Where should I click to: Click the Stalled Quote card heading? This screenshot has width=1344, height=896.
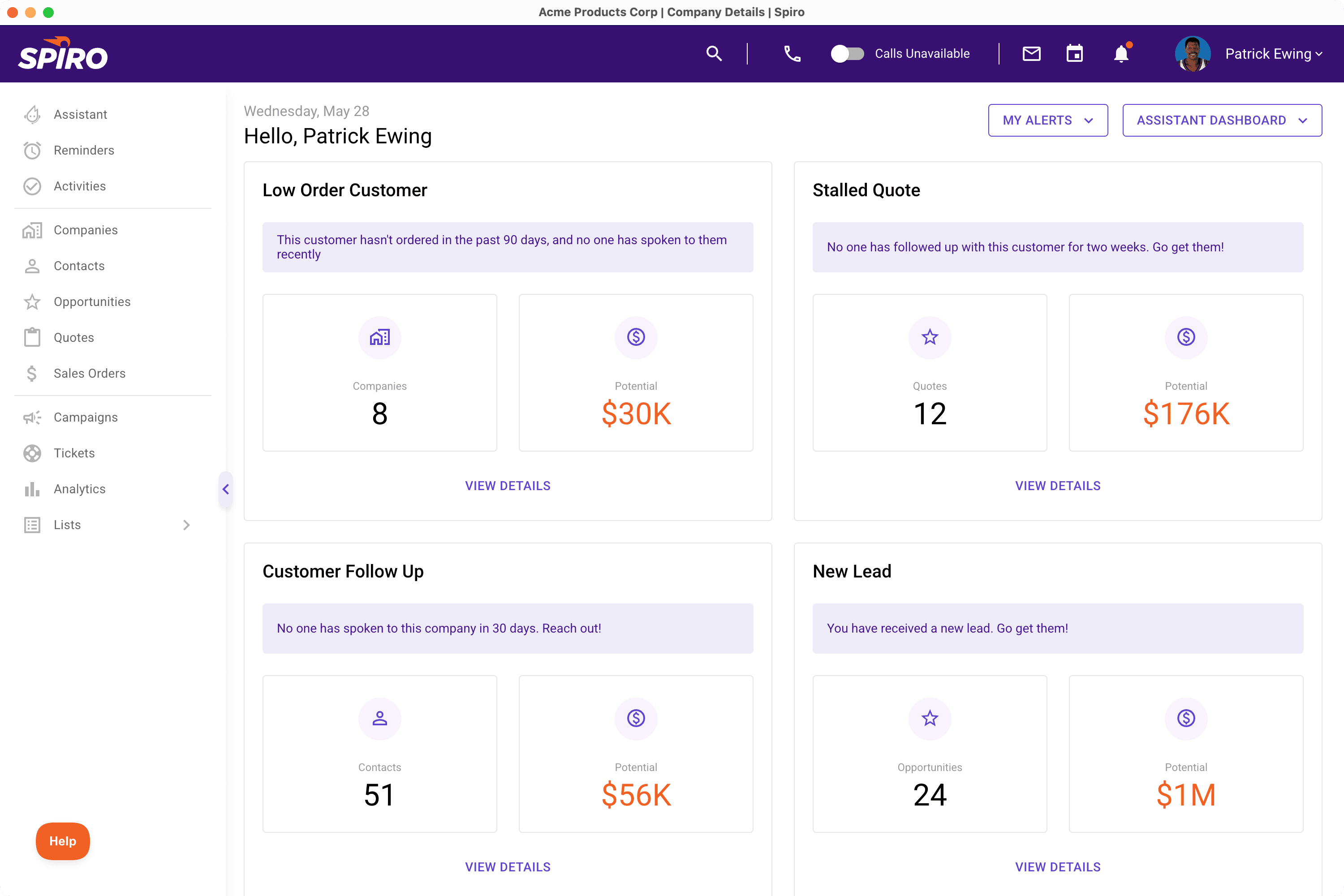click(x=866, y=190)
